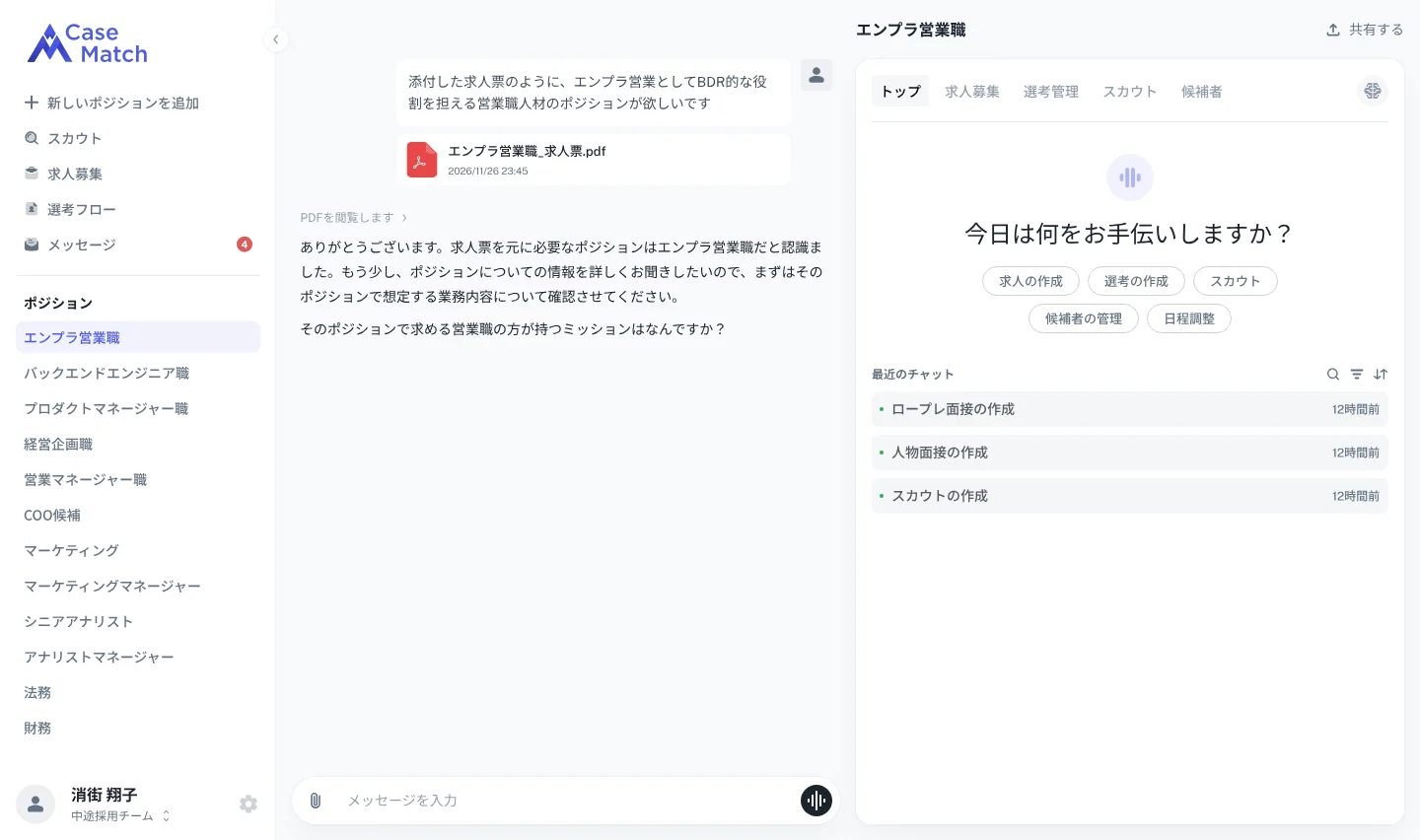Click the purple voice assistant icon
Image resolution: width=1420 pixels, height=840 pixels.
point(1130,177)
